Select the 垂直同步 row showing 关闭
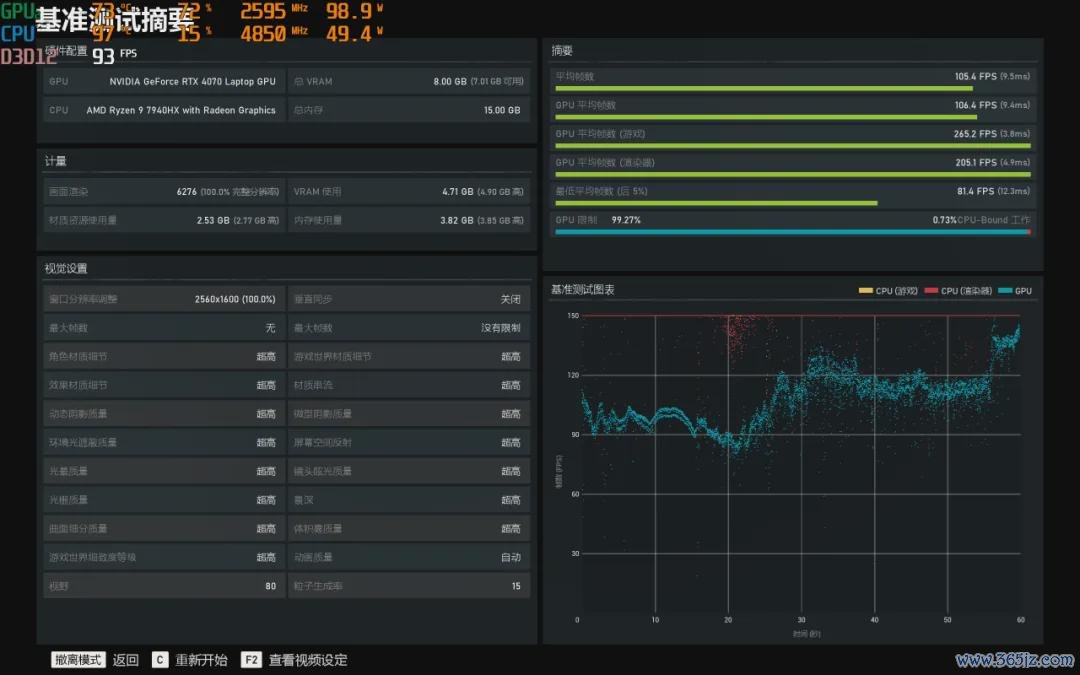This screenshot has width=1080, height=675. [408, 299]
